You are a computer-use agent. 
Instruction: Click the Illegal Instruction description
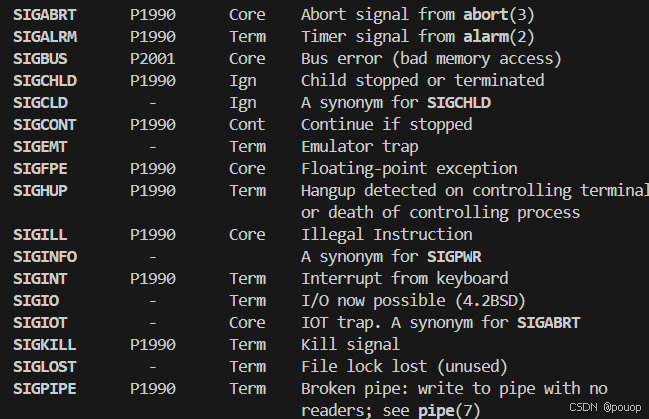click(387, 235)
